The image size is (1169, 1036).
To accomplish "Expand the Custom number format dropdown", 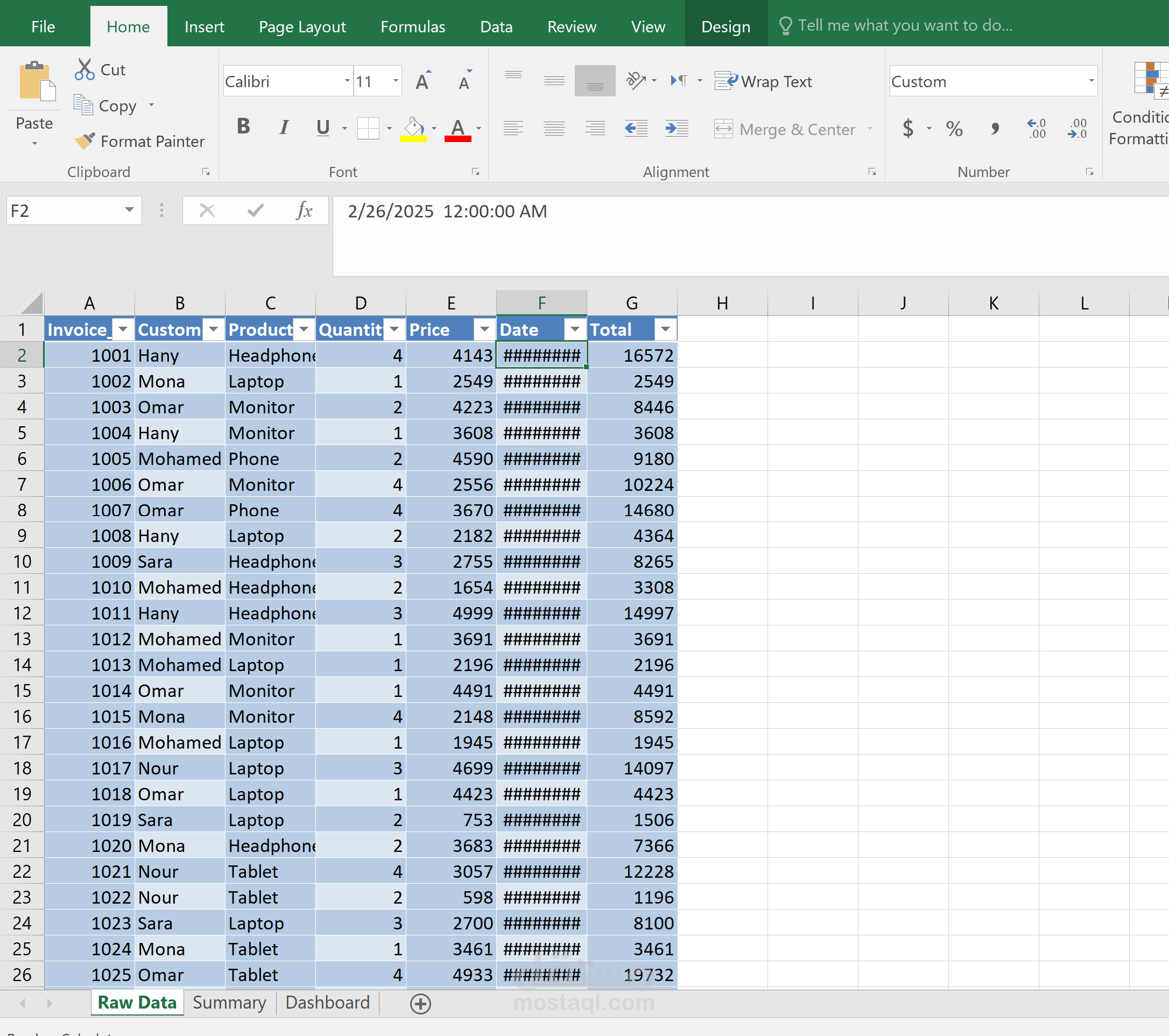I will [1090, 81].
